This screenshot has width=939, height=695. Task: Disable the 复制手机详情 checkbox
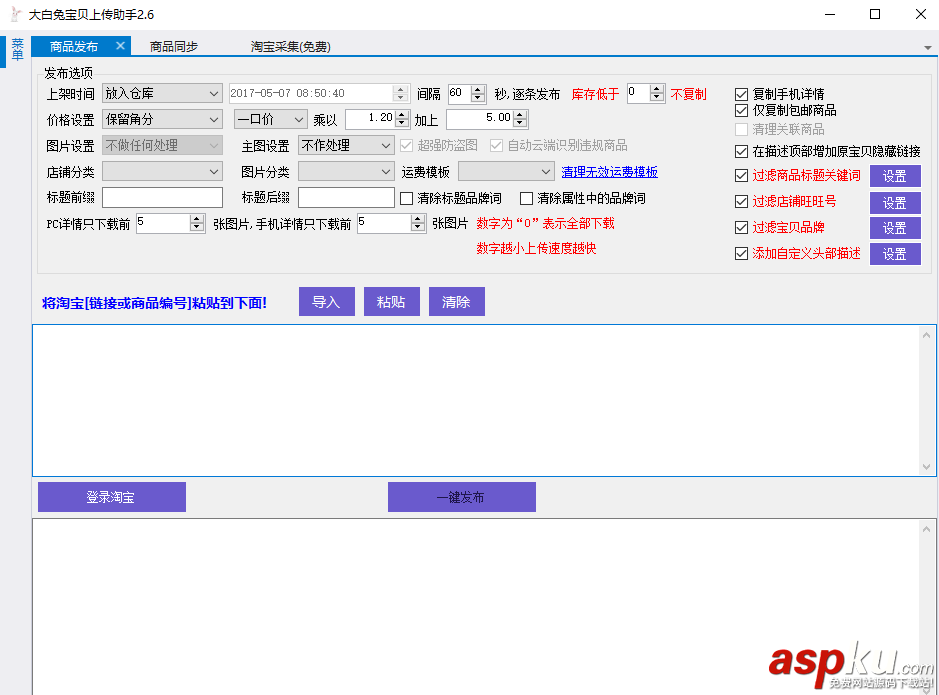(x=741, y=93)
